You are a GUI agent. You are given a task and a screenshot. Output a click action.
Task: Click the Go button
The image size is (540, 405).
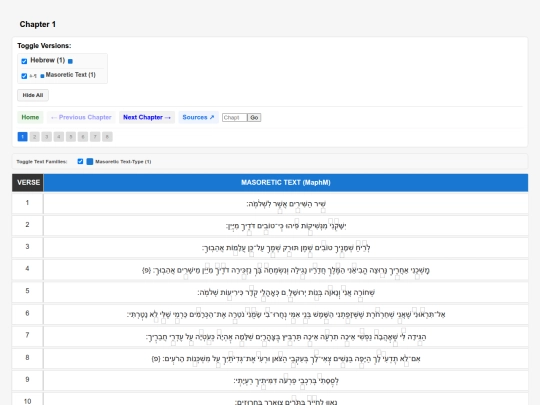254,117
